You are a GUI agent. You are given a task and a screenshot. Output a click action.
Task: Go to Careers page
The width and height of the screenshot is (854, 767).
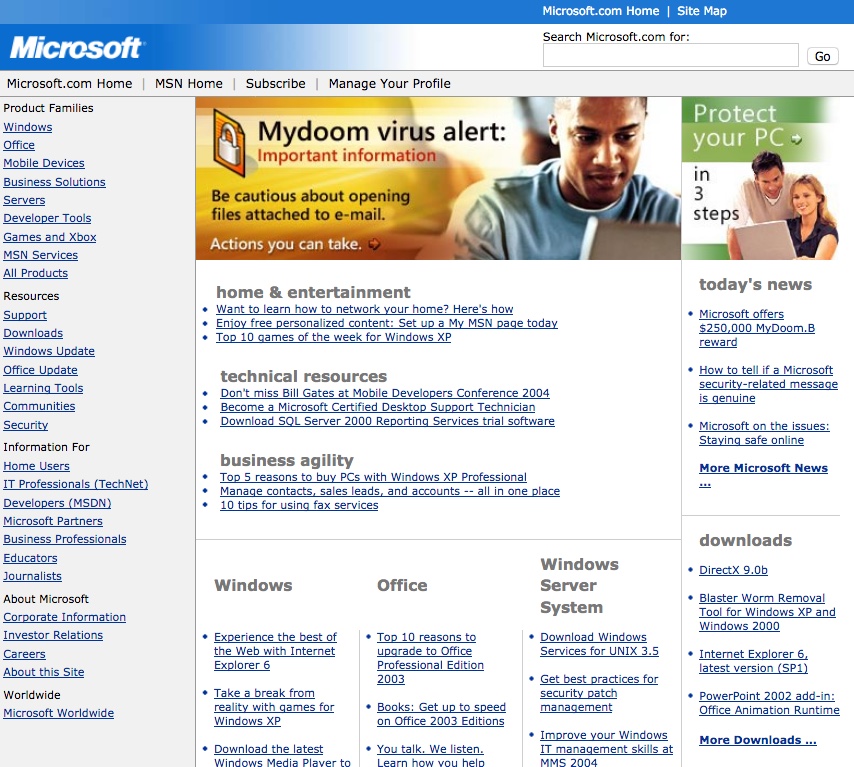(25, 654)
